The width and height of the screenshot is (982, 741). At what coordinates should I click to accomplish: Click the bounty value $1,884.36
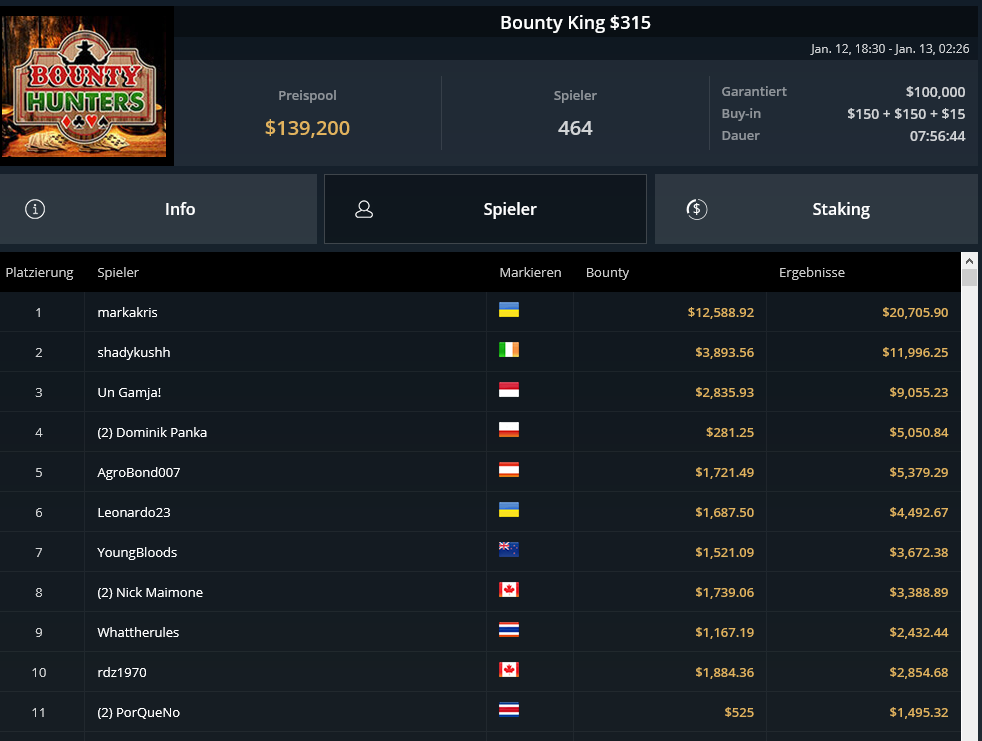pos(725,672)
